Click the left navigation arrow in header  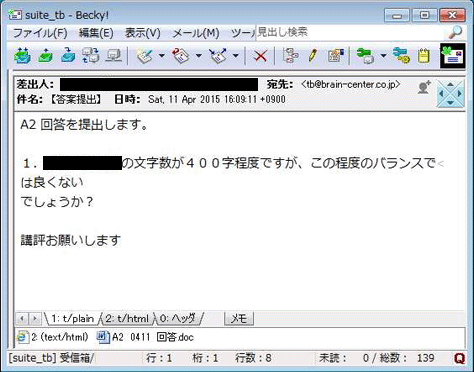point(441,94)
